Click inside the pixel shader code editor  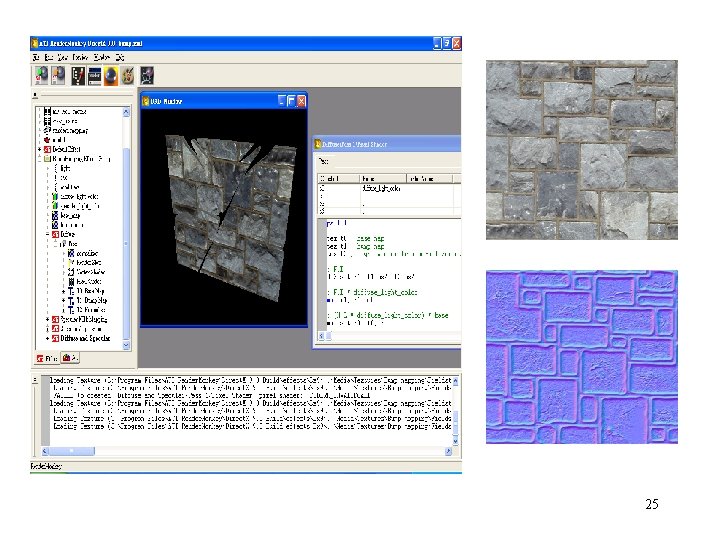coord(394,275)
